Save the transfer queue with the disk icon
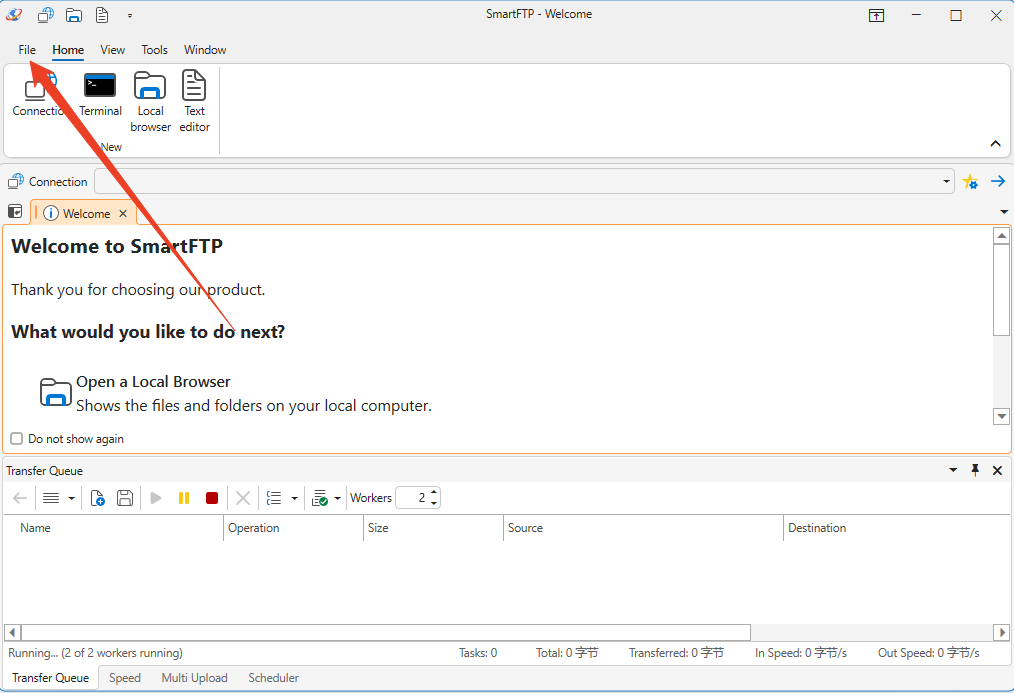1014x693 pixels. tap(125, 498)
